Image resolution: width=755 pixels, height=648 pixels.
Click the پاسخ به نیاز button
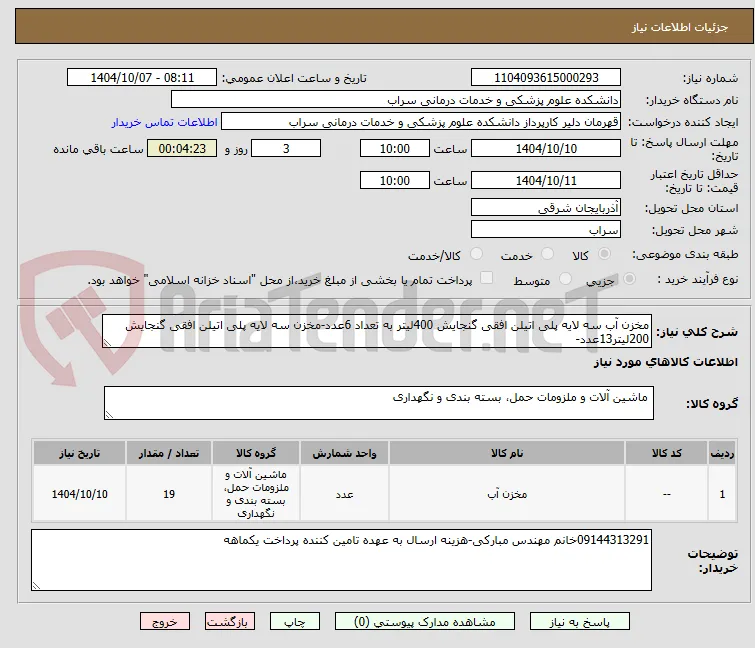[x=580, y=622]
